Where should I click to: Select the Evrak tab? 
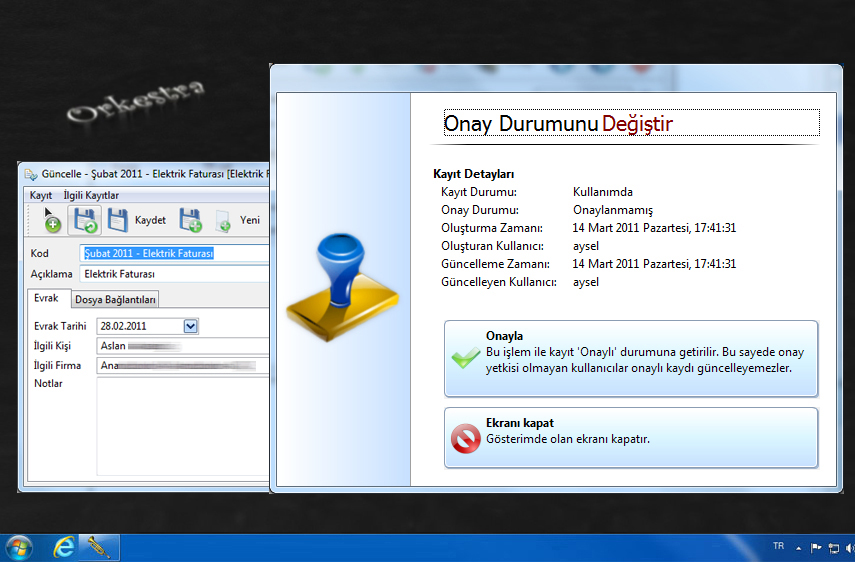coord(46,298)
